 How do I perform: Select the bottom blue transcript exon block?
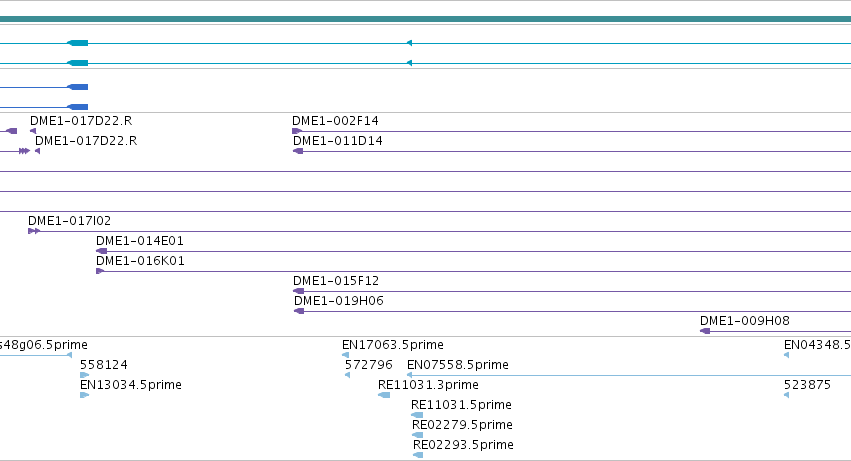point(78,107)
